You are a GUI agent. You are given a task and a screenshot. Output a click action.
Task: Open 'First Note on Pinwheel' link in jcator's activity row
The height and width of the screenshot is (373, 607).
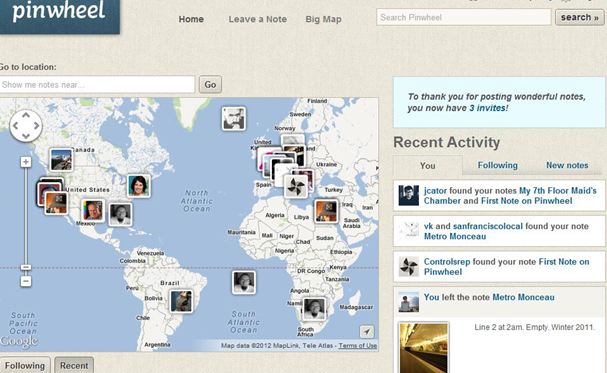click(x=526, y=201)
